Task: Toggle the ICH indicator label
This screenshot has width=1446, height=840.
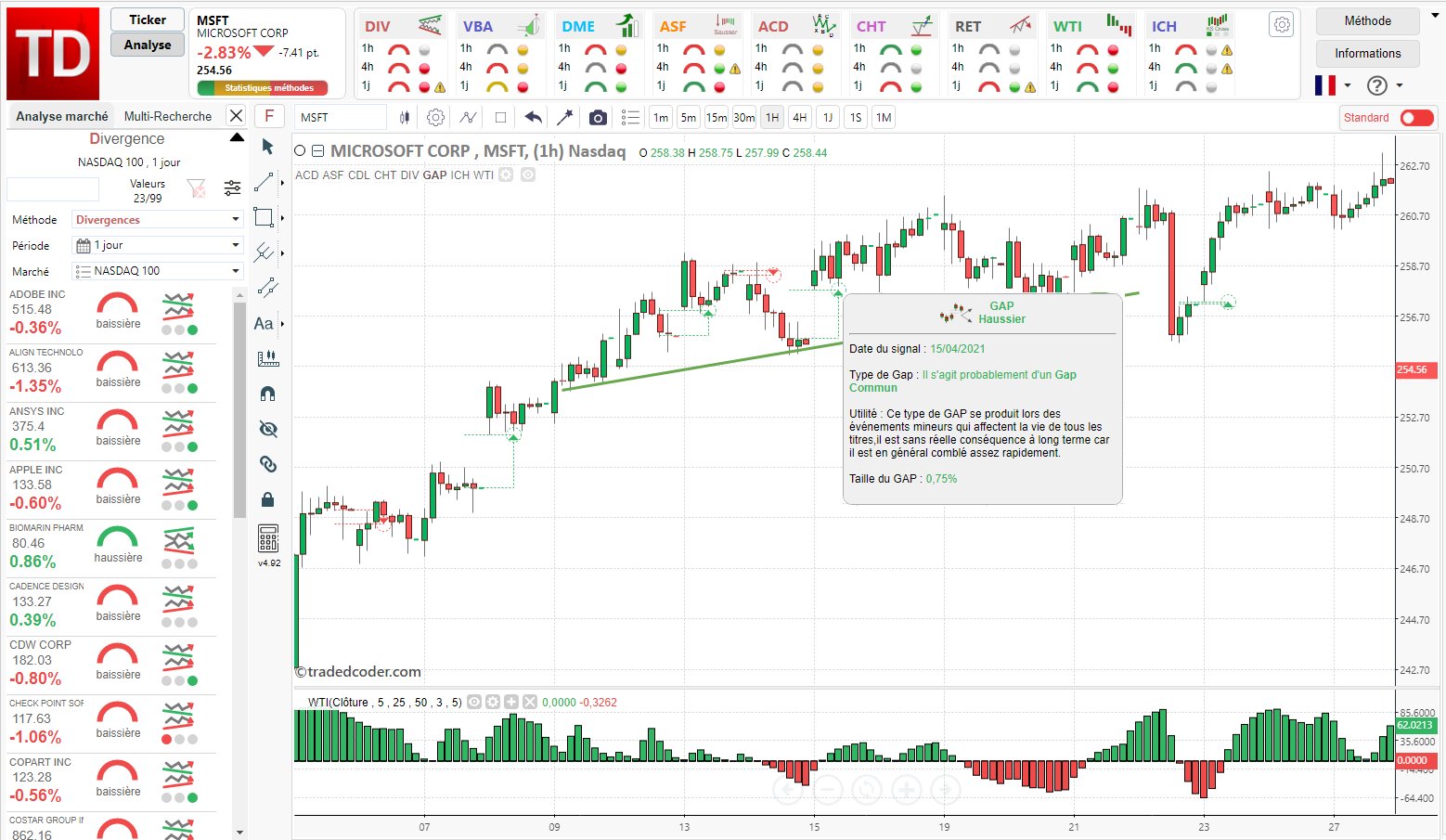Action: pyautogui.click(x=459, y=174)
